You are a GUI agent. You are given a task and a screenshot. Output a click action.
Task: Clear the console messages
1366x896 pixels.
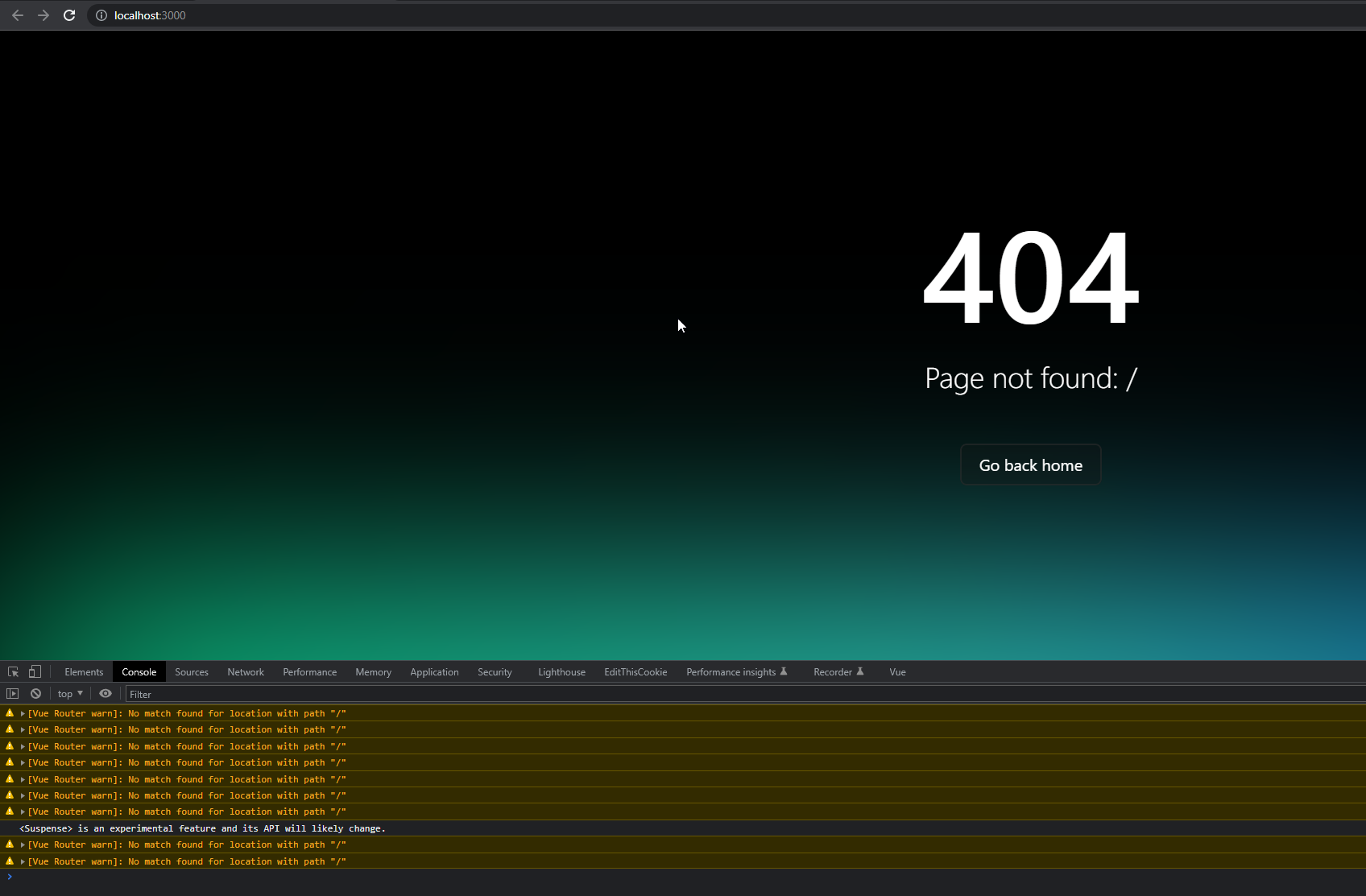point(35,693)
